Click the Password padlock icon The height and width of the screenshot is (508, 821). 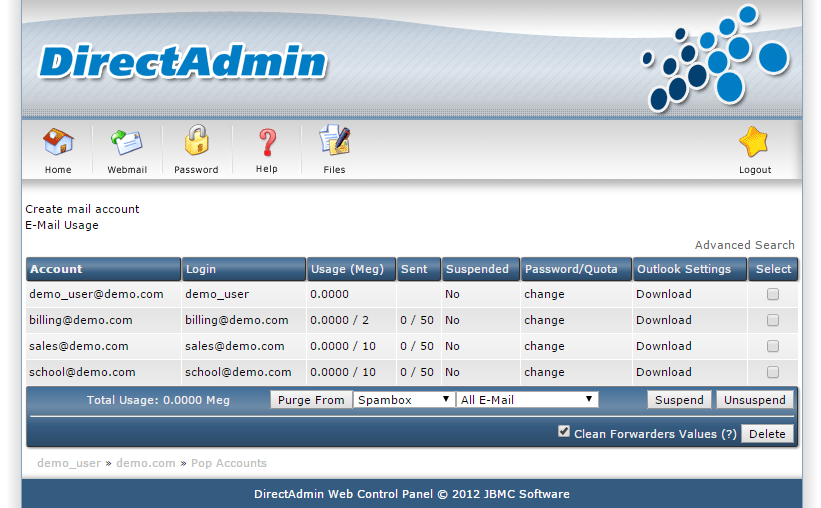[196, 140]
